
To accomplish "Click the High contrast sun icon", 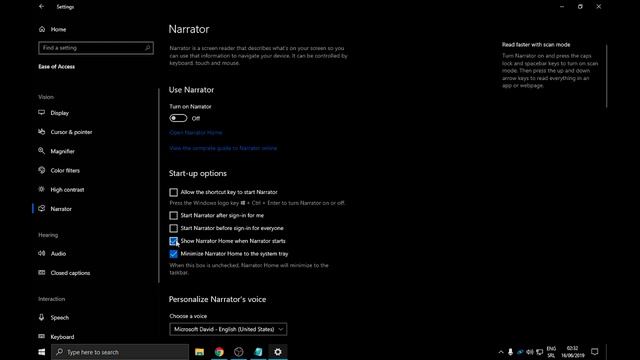I will 42,189.
